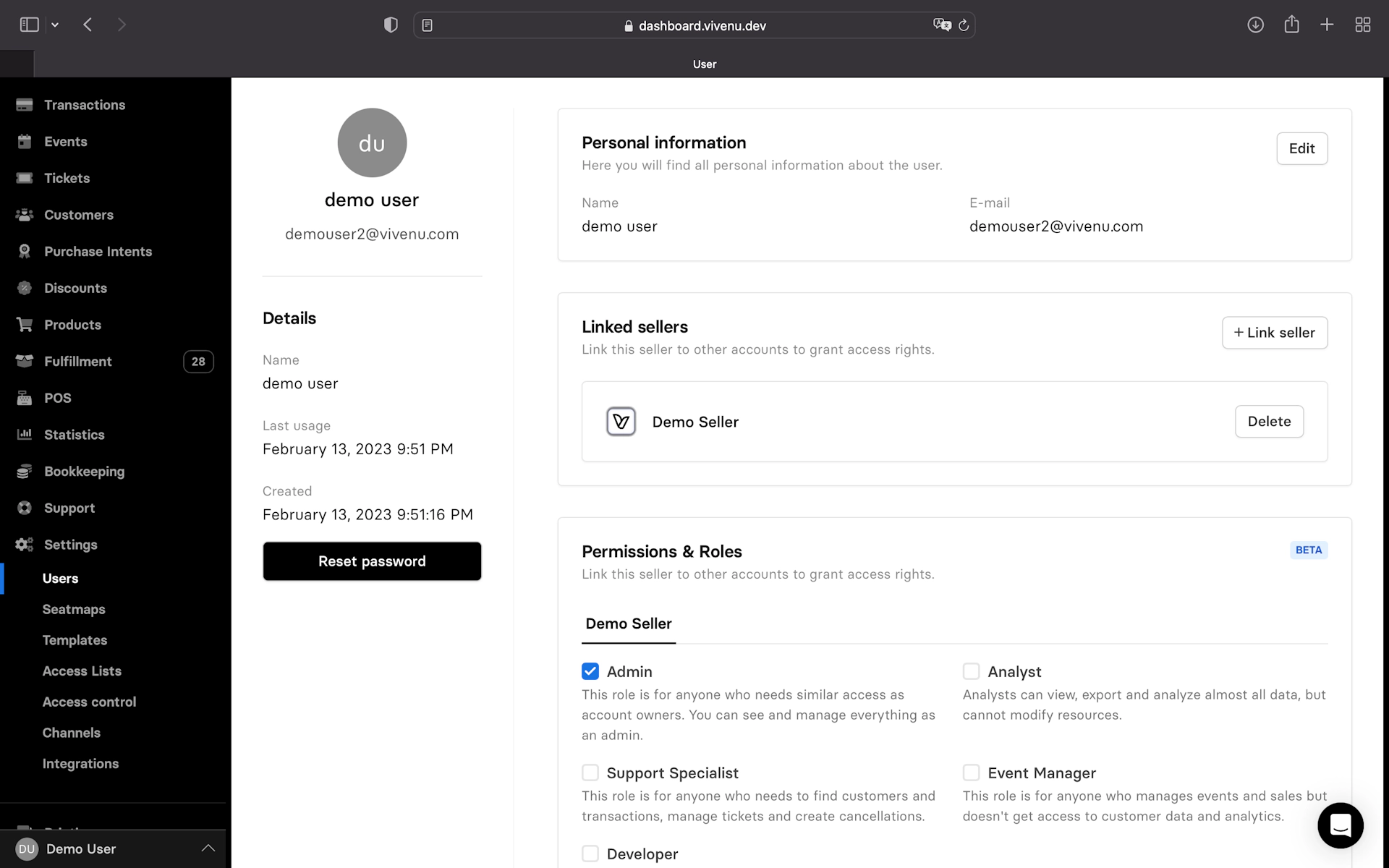The height and width of the screenshot is (868, 1389).
Task: Open Transactions via its card icon
Action: pyautogui.click(x=25, y=105)
